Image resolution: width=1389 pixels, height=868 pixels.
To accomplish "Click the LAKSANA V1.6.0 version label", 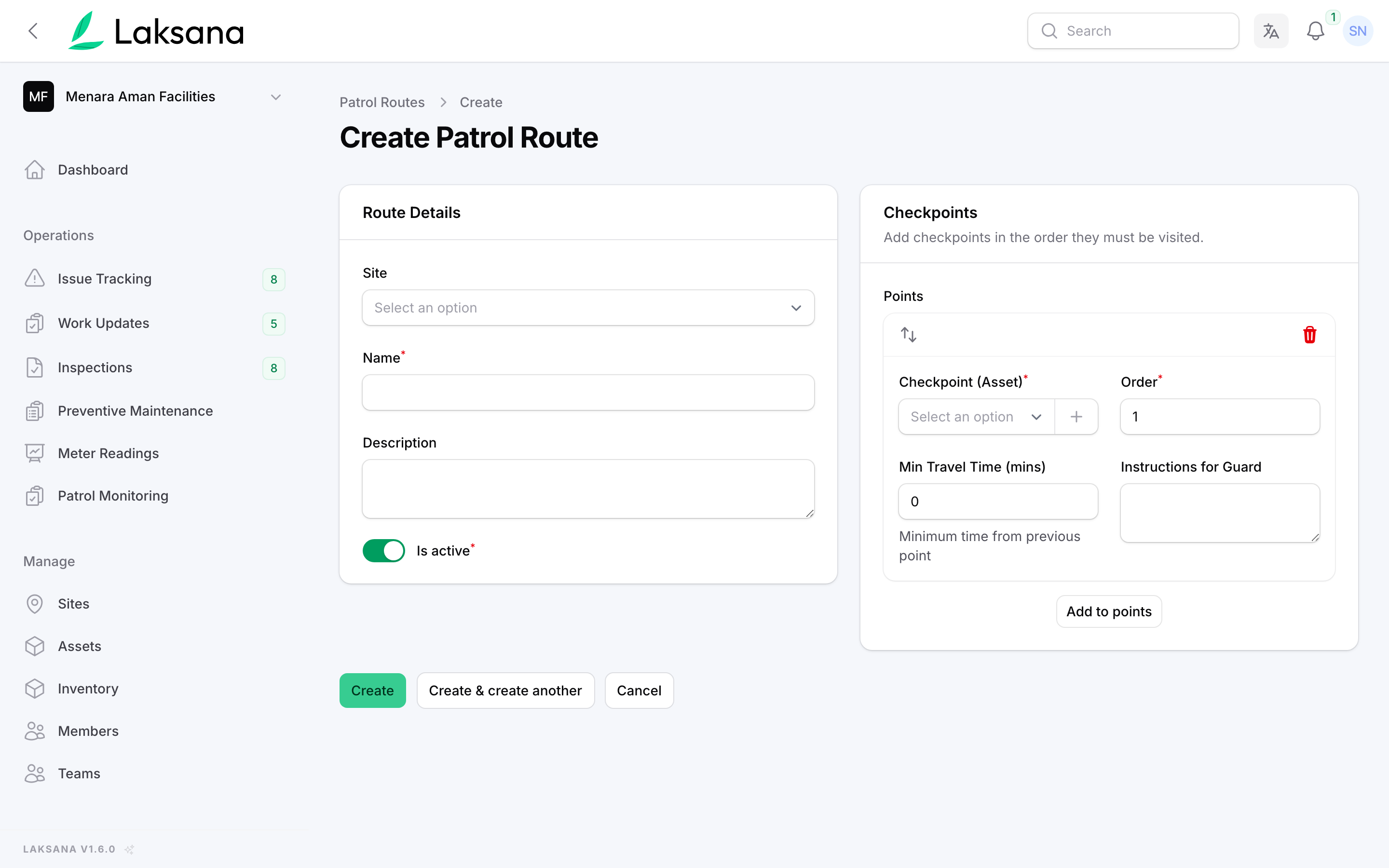I will point(69,849).
